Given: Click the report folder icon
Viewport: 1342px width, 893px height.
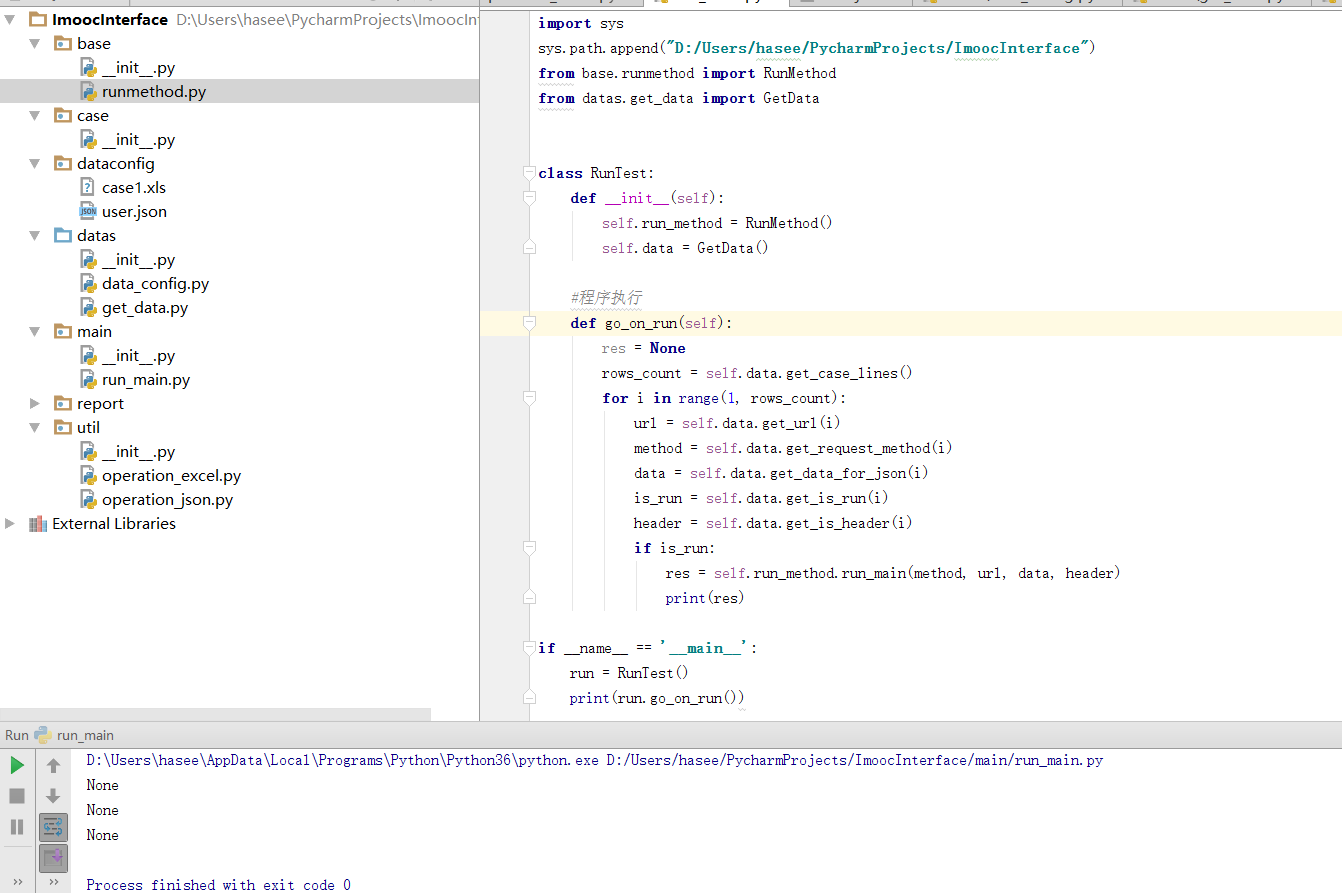Looking at the screenshot, I should click(63, 404).
